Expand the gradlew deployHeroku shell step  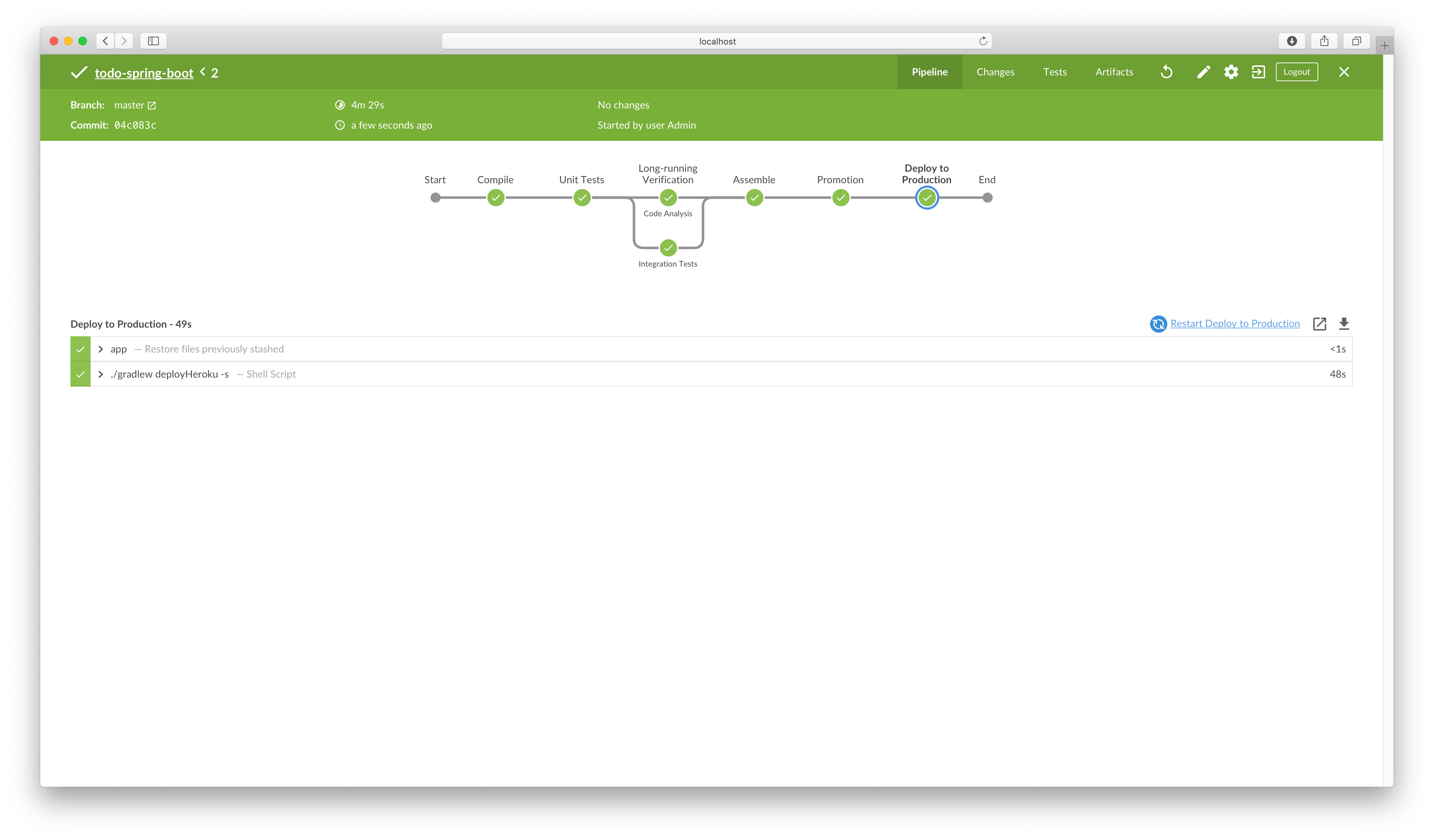click(101, 374)
